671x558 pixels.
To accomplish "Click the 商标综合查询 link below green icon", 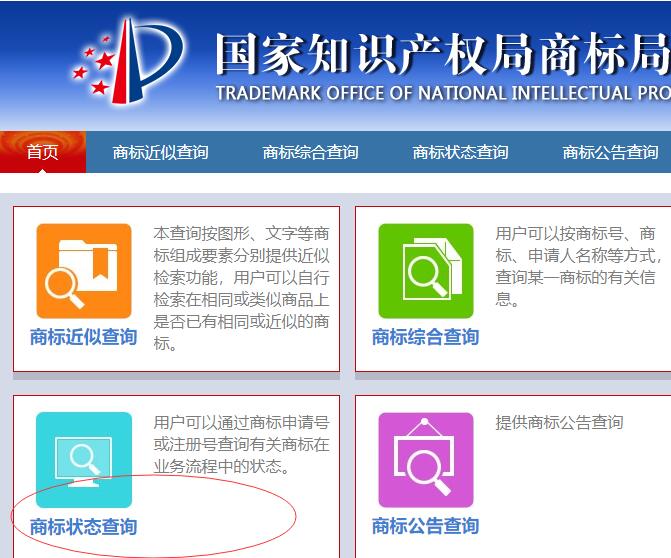I will [425, 337].
